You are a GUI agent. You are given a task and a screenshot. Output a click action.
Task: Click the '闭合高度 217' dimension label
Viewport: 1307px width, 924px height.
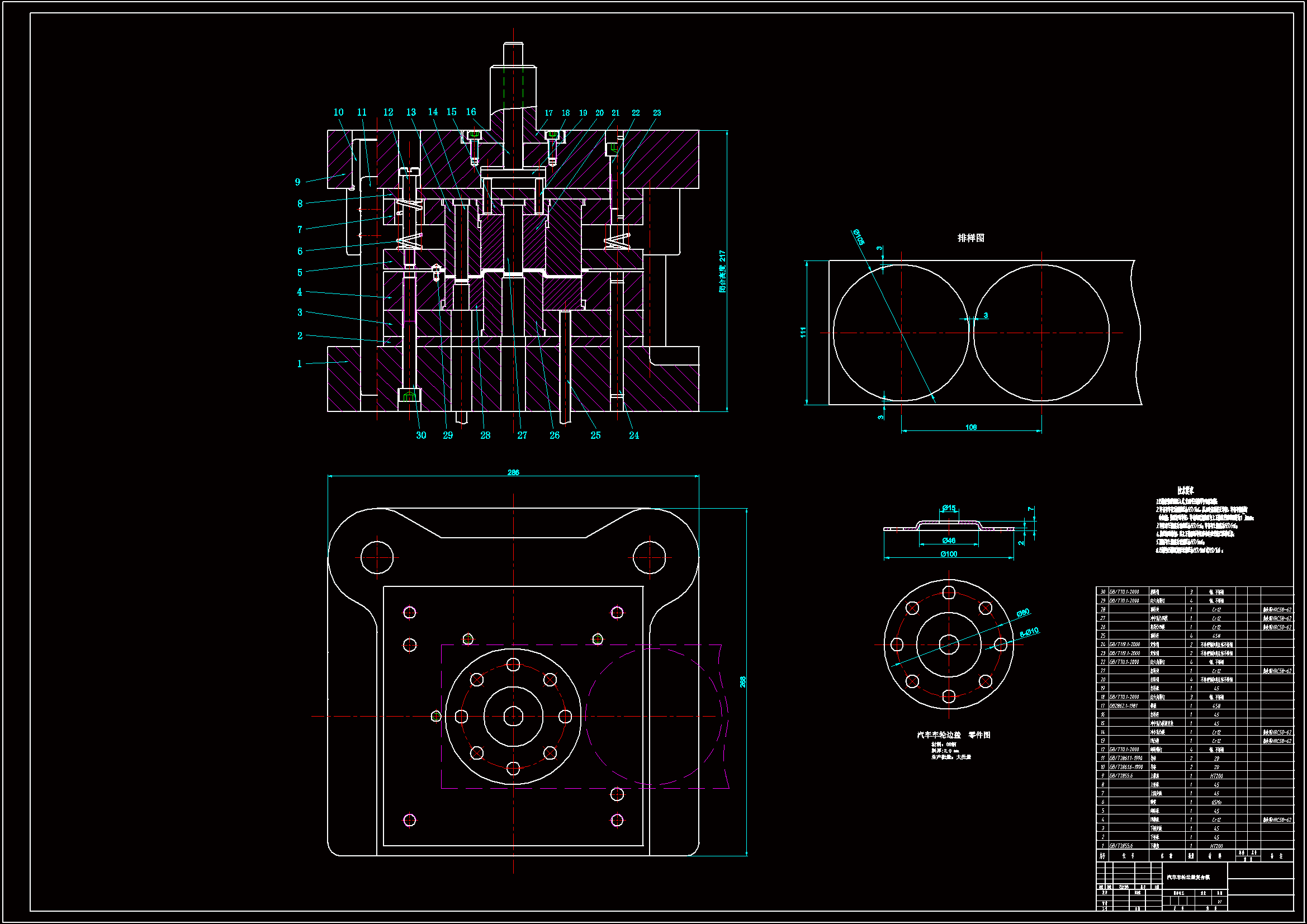[722, 272]
